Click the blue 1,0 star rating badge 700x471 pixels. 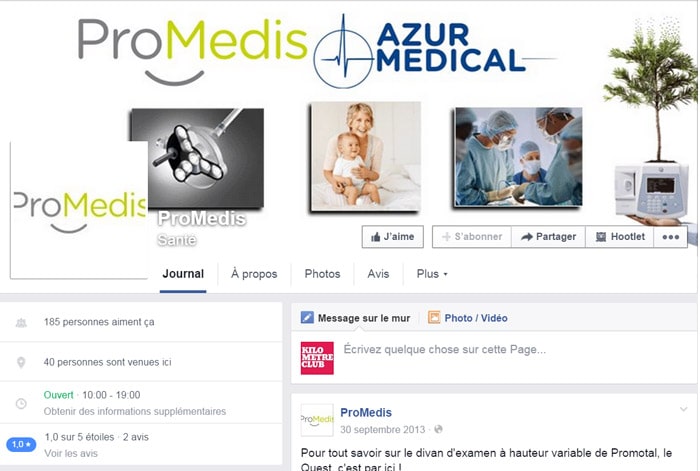click(x=21, y=445)
